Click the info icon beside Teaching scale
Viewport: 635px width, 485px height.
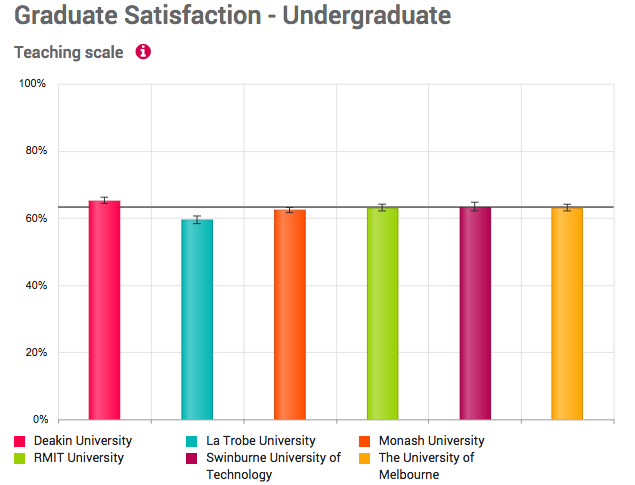[143, 52]
